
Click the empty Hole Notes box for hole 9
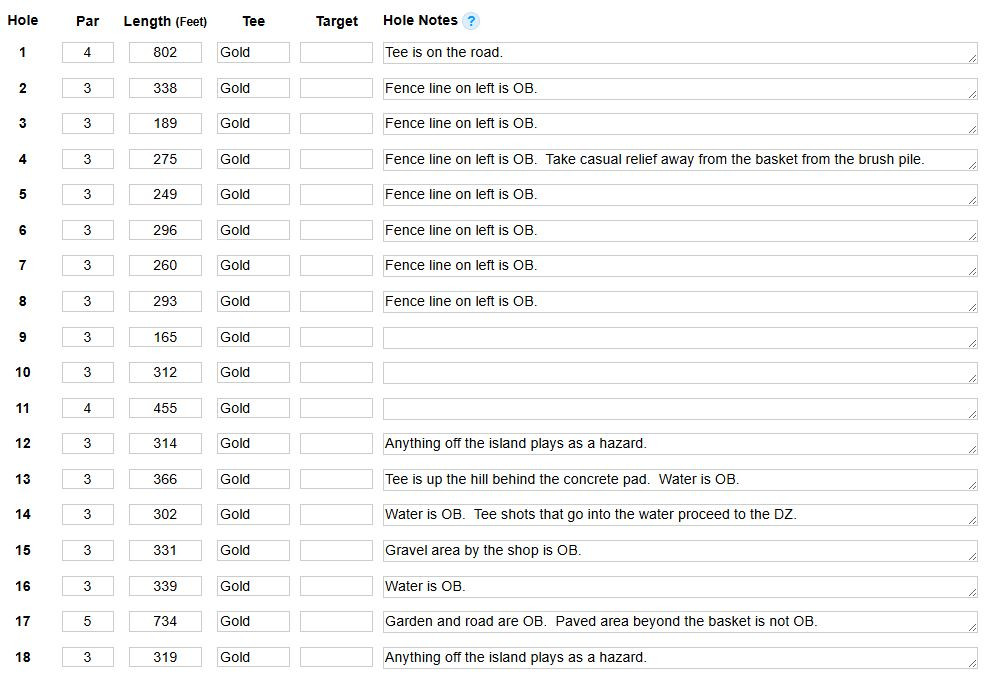(x=680, y=338)
